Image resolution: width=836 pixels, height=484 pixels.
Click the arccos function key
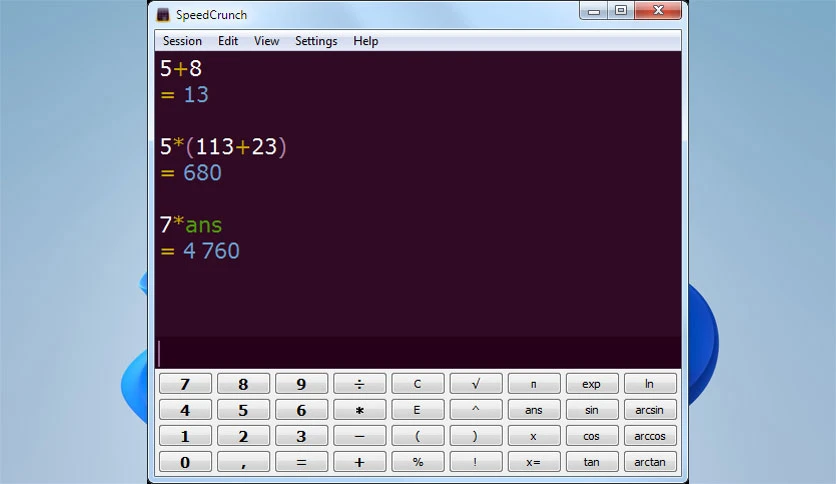click(x=650, y=436)
